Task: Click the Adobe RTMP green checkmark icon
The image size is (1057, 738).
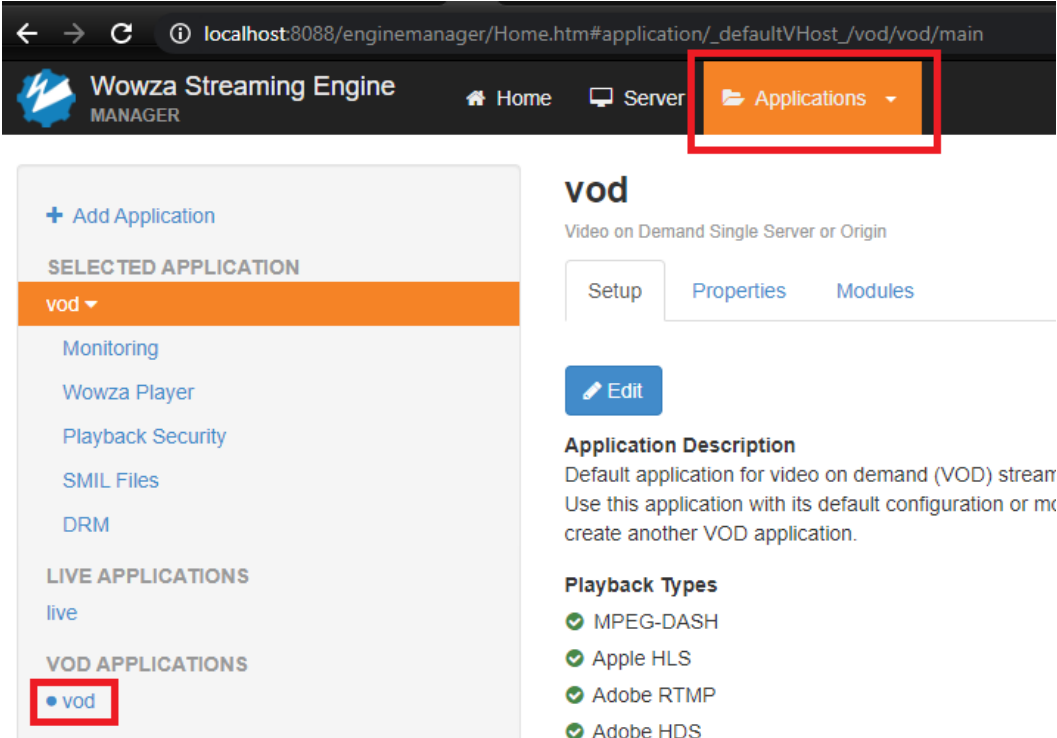Action: coord(574,695)
